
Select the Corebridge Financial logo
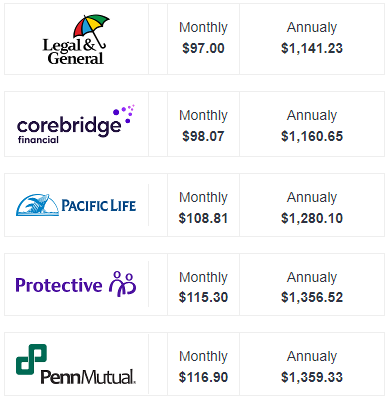click(x=76, y=124)
